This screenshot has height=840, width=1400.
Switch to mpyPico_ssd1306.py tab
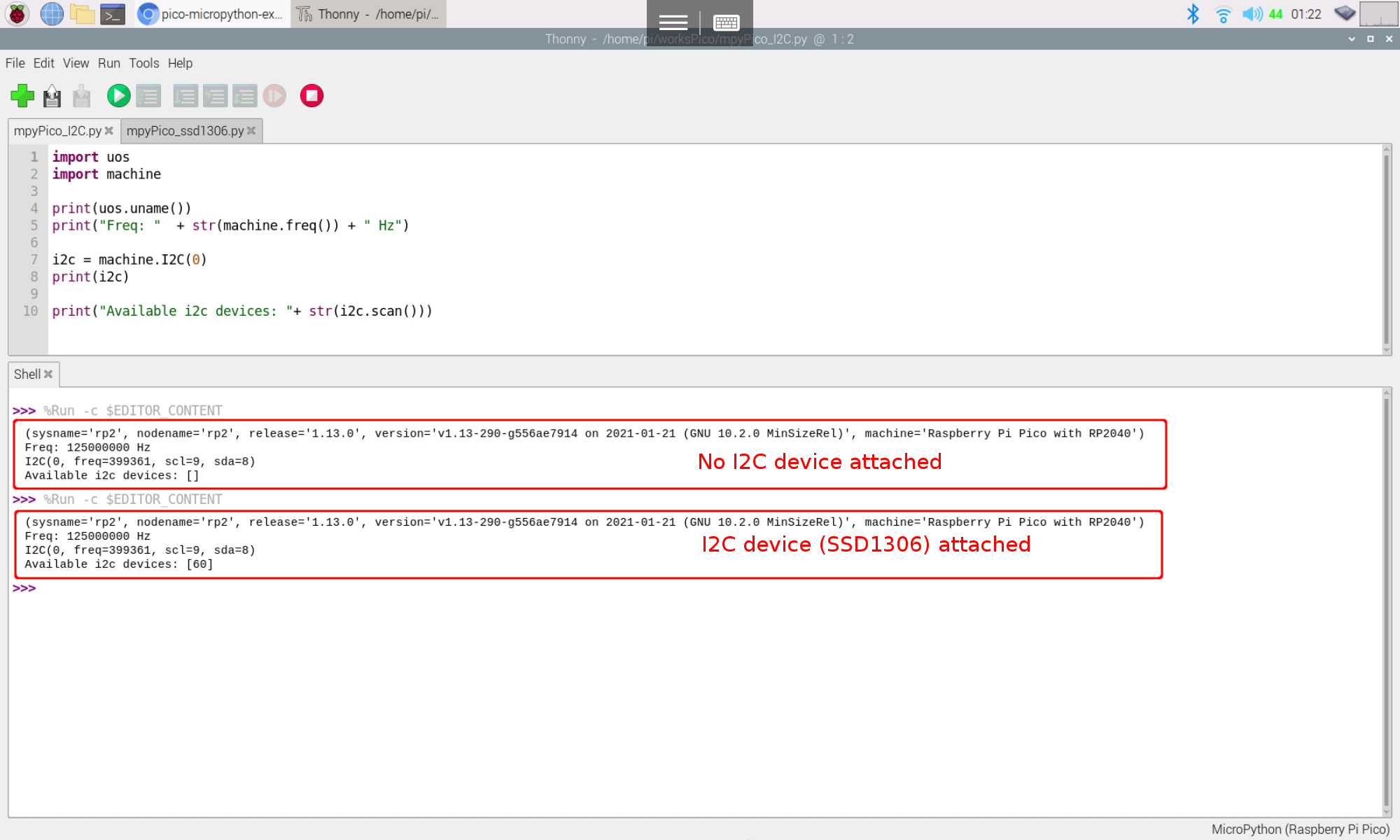click(185, 131)
